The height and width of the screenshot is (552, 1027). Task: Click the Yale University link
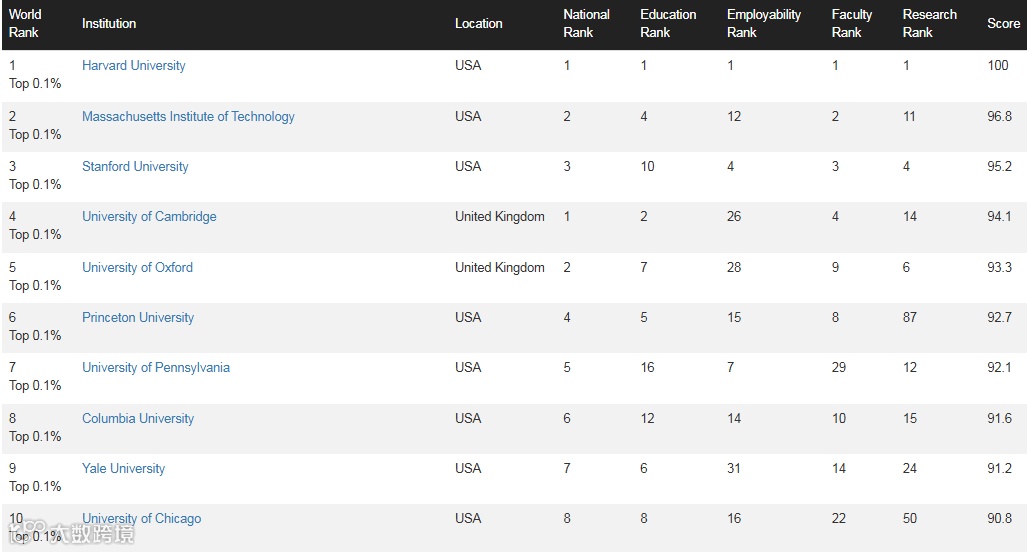point(123,469)
